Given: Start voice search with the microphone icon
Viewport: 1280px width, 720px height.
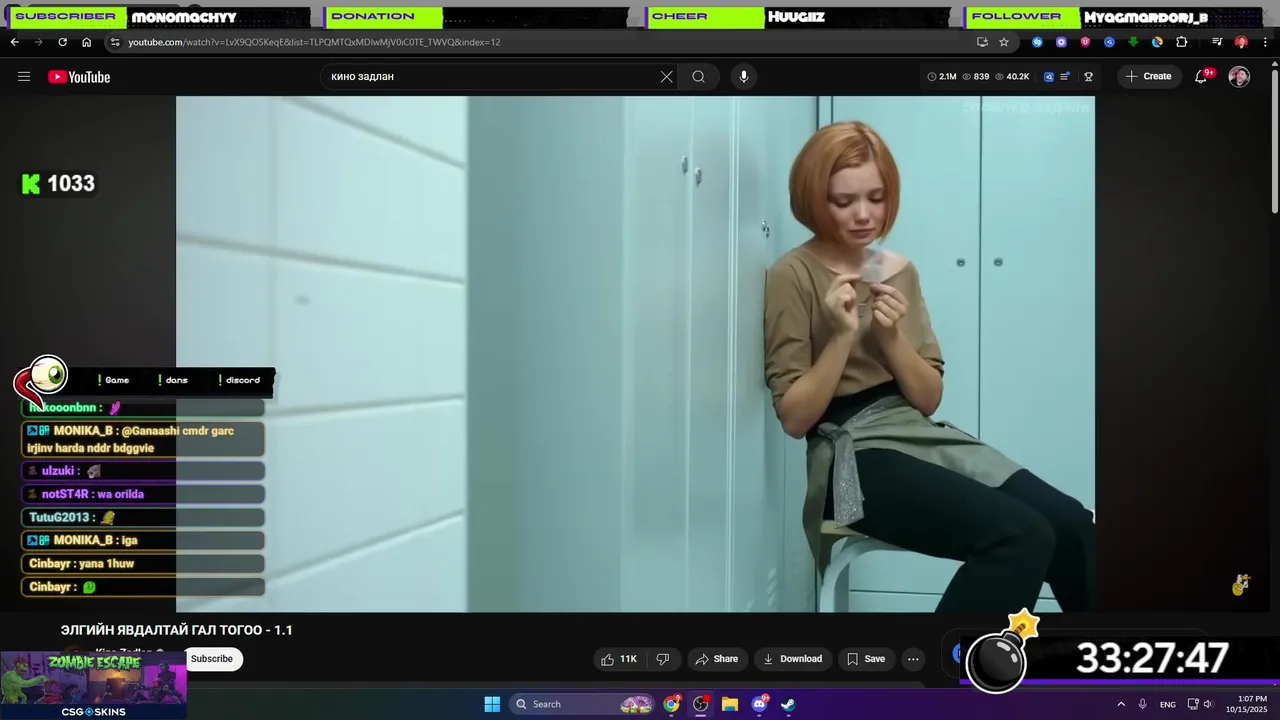Looking at the screenshot, I should coord(743,76).
